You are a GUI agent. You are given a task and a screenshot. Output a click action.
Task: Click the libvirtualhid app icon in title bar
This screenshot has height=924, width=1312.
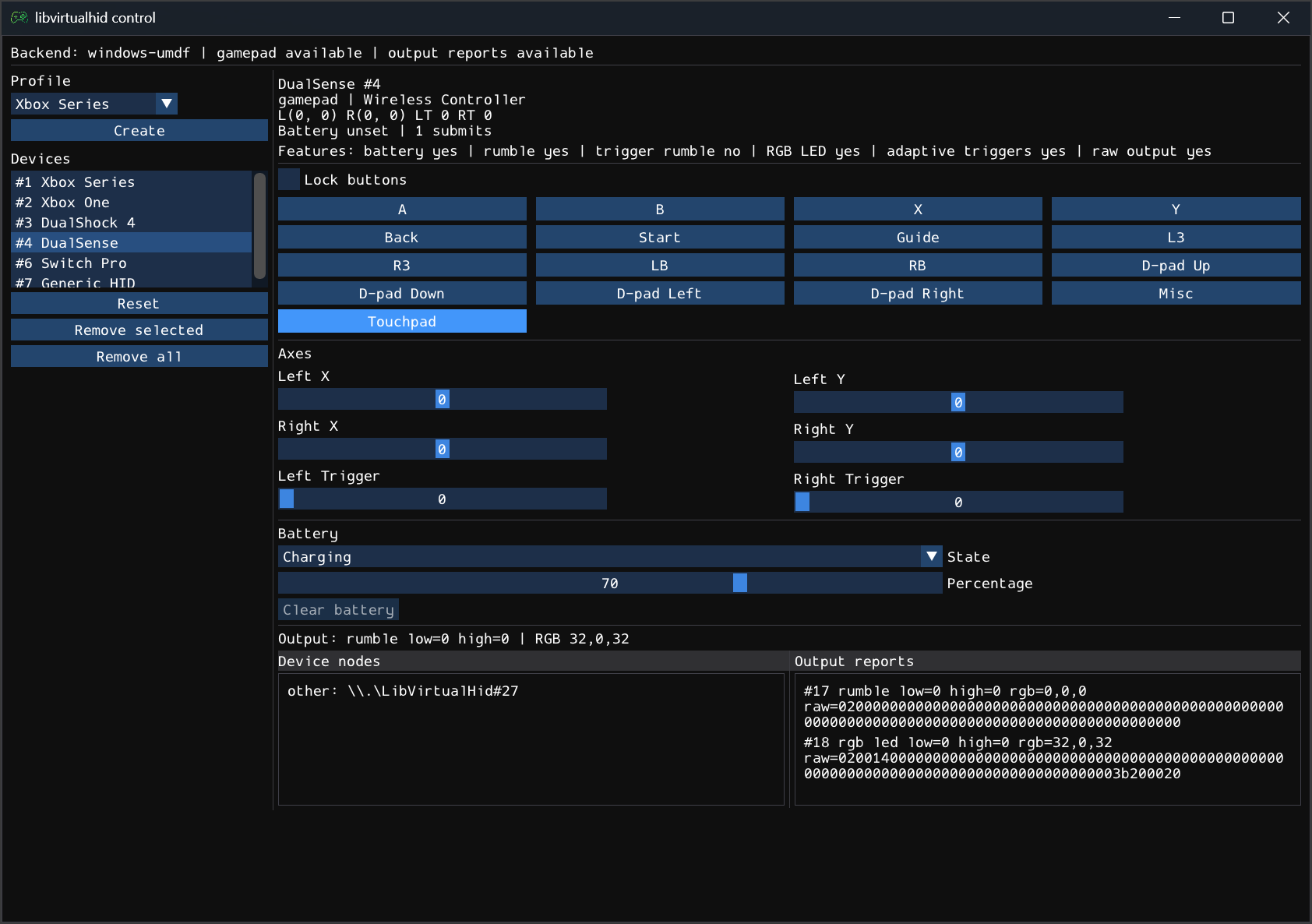[x=19, y=17]
